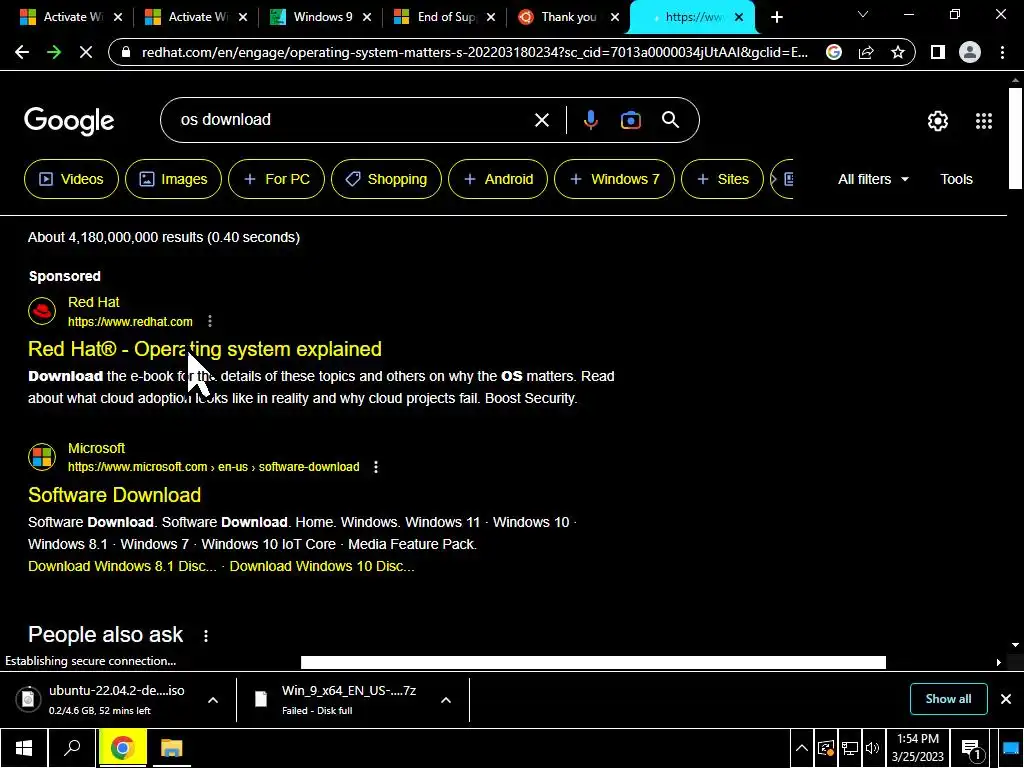Click the address bar URL
The width and height of the screenshot is (1024, 768).
coord(475,52)
